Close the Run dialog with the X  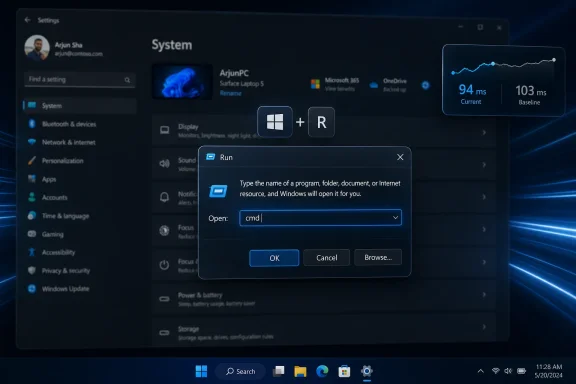(x=400, y=157)
